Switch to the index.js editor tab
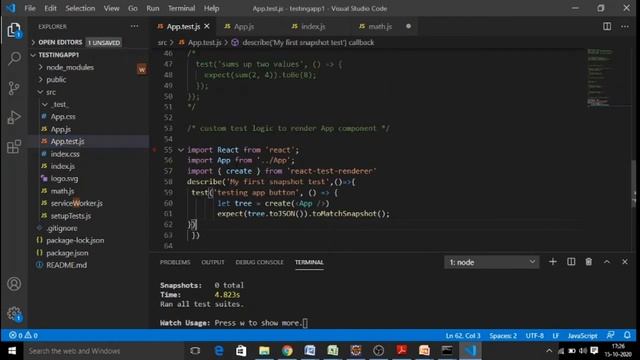640x360 pixels. coord(313,27)
